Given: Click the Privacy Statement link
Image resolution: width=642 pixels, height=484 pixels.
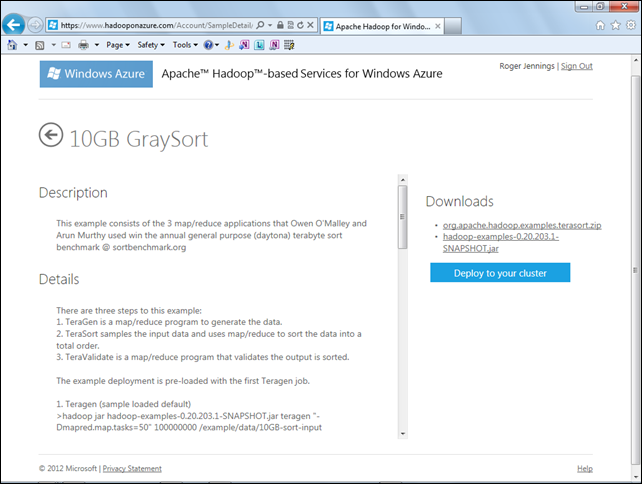Looking at the screenshot, I should (132, 468).
